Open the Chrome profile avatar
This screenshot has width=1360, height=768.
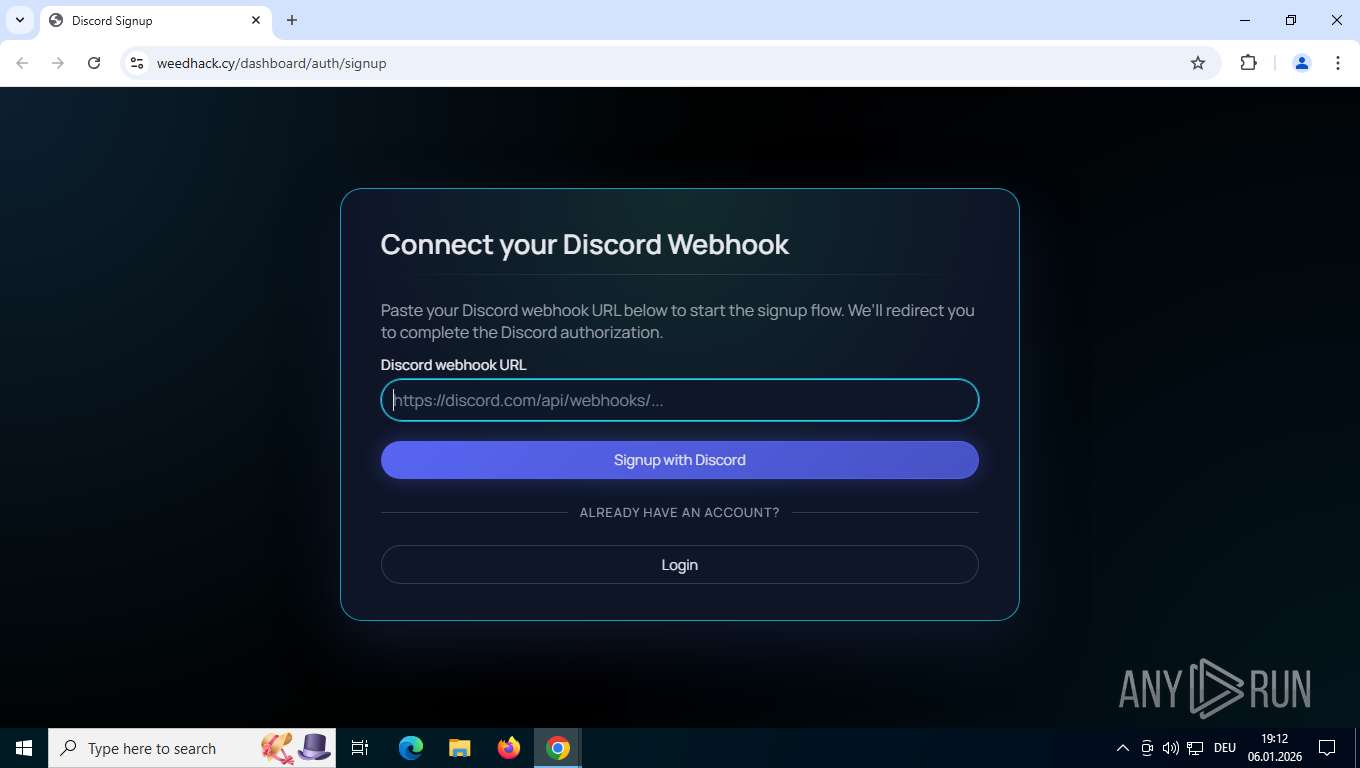coord(1302,63)
